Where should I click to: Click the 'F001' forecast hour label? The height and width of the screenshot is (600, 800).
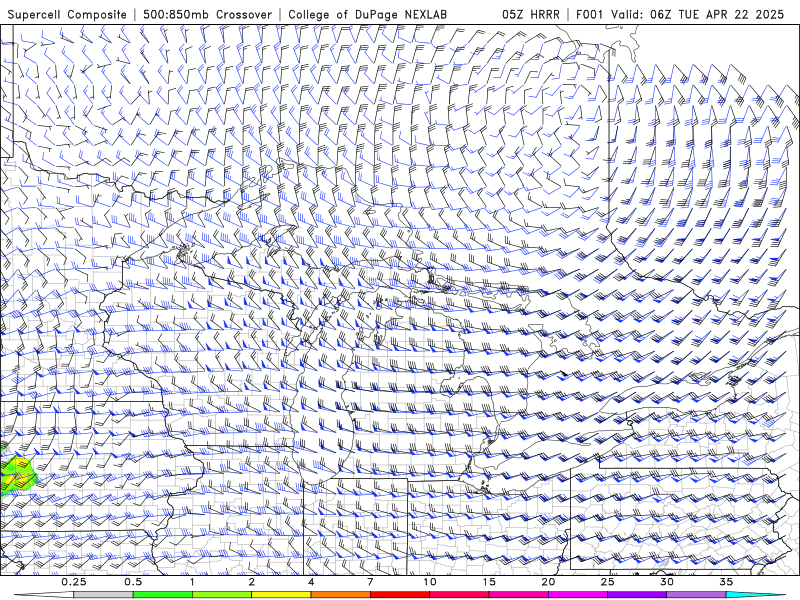point(591,14)
